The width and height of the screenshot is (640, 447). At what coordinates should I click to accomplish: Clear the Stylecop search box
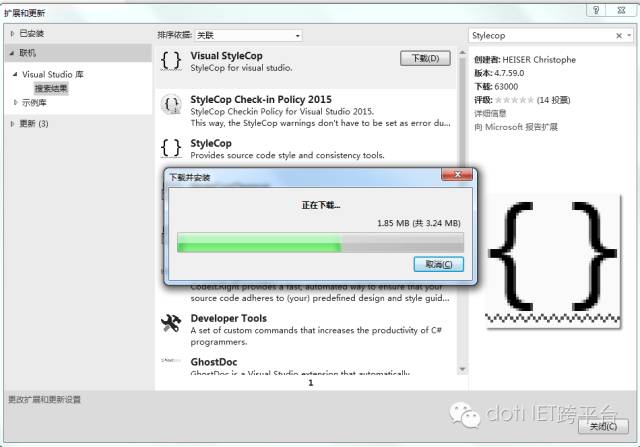619,36
